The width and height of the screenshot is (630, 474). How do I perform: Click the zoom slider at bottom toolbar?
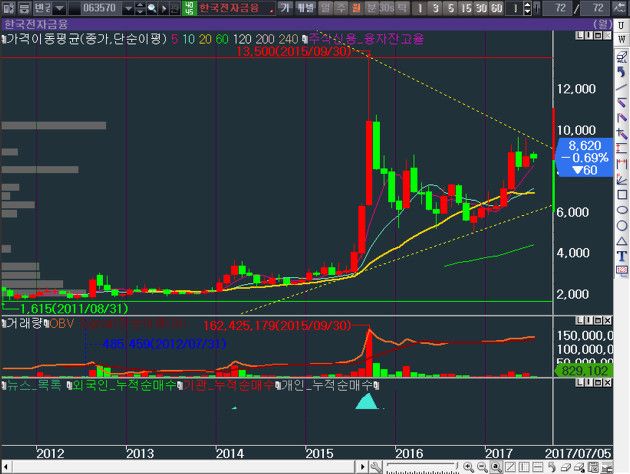point(422,466)
